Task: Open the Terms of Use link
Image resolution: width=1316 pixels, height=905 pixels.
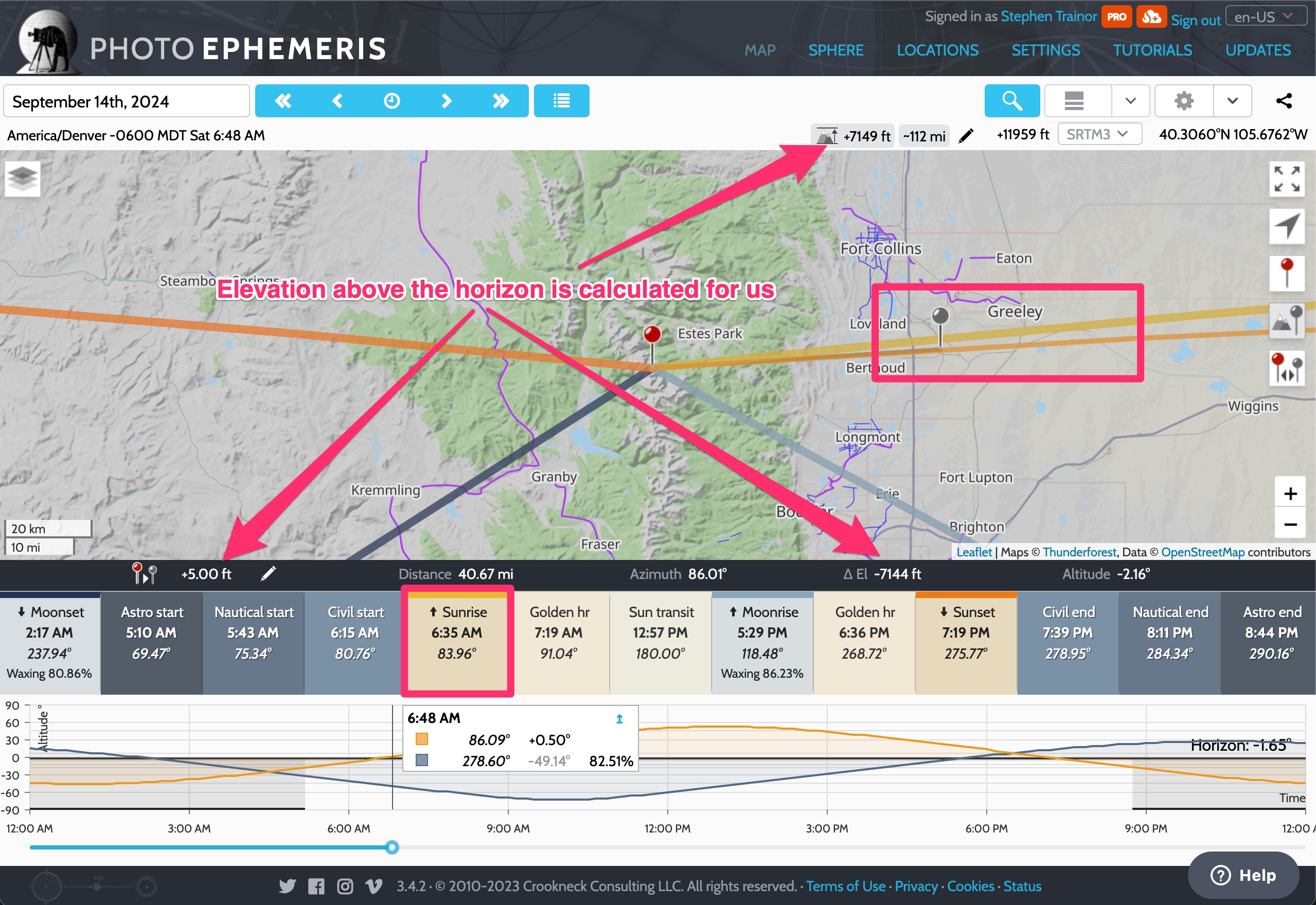Action: click(x=845, y=886)
